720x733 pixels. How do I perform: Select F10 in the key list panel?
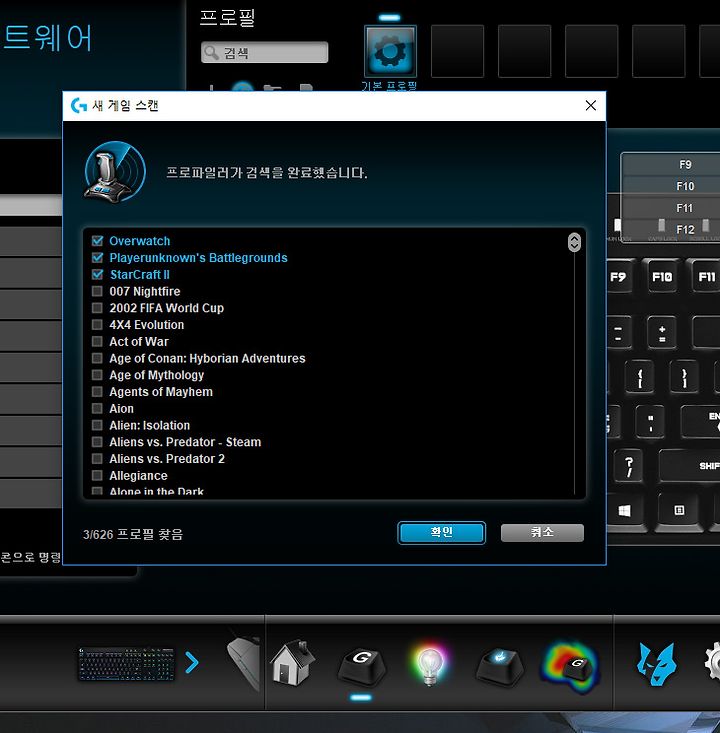[x=671, y=186]
